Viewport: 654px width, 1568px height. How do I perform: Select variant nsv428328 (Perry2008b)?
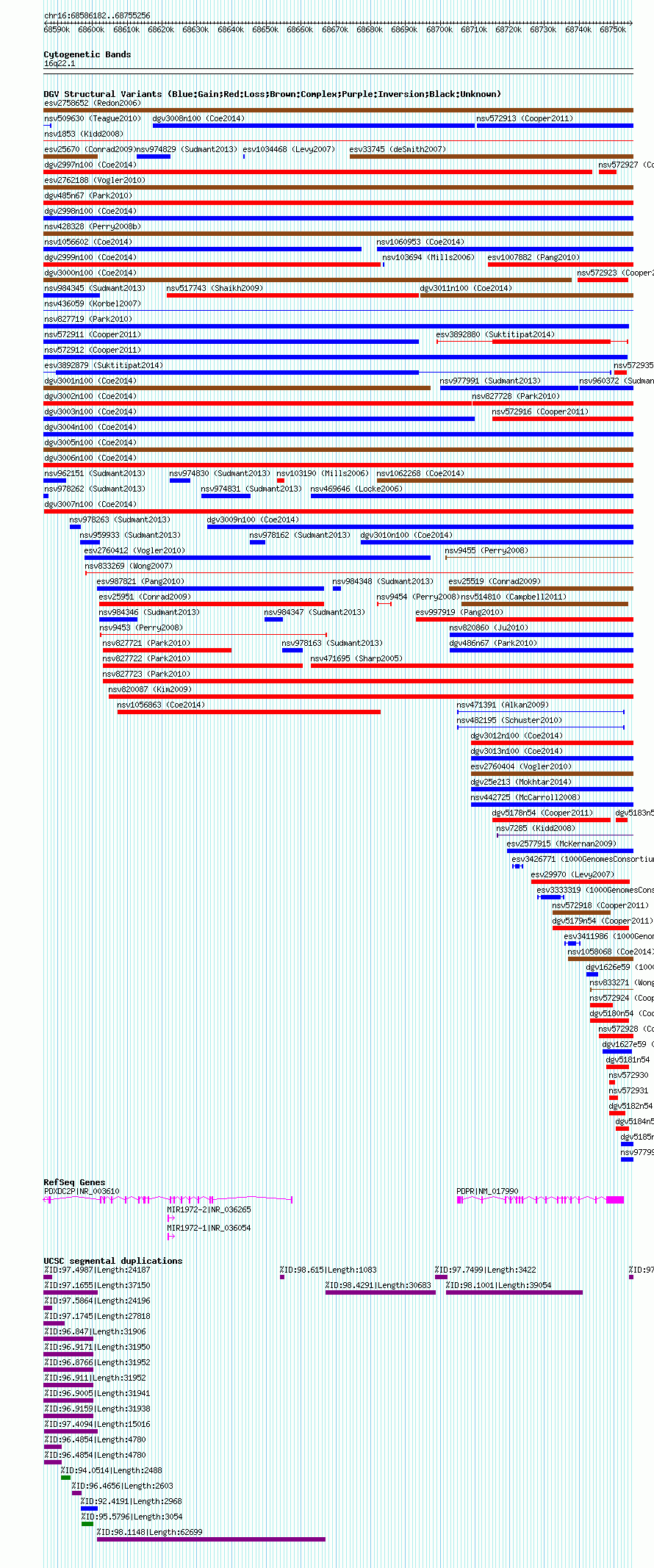click(x=93, y=227)
